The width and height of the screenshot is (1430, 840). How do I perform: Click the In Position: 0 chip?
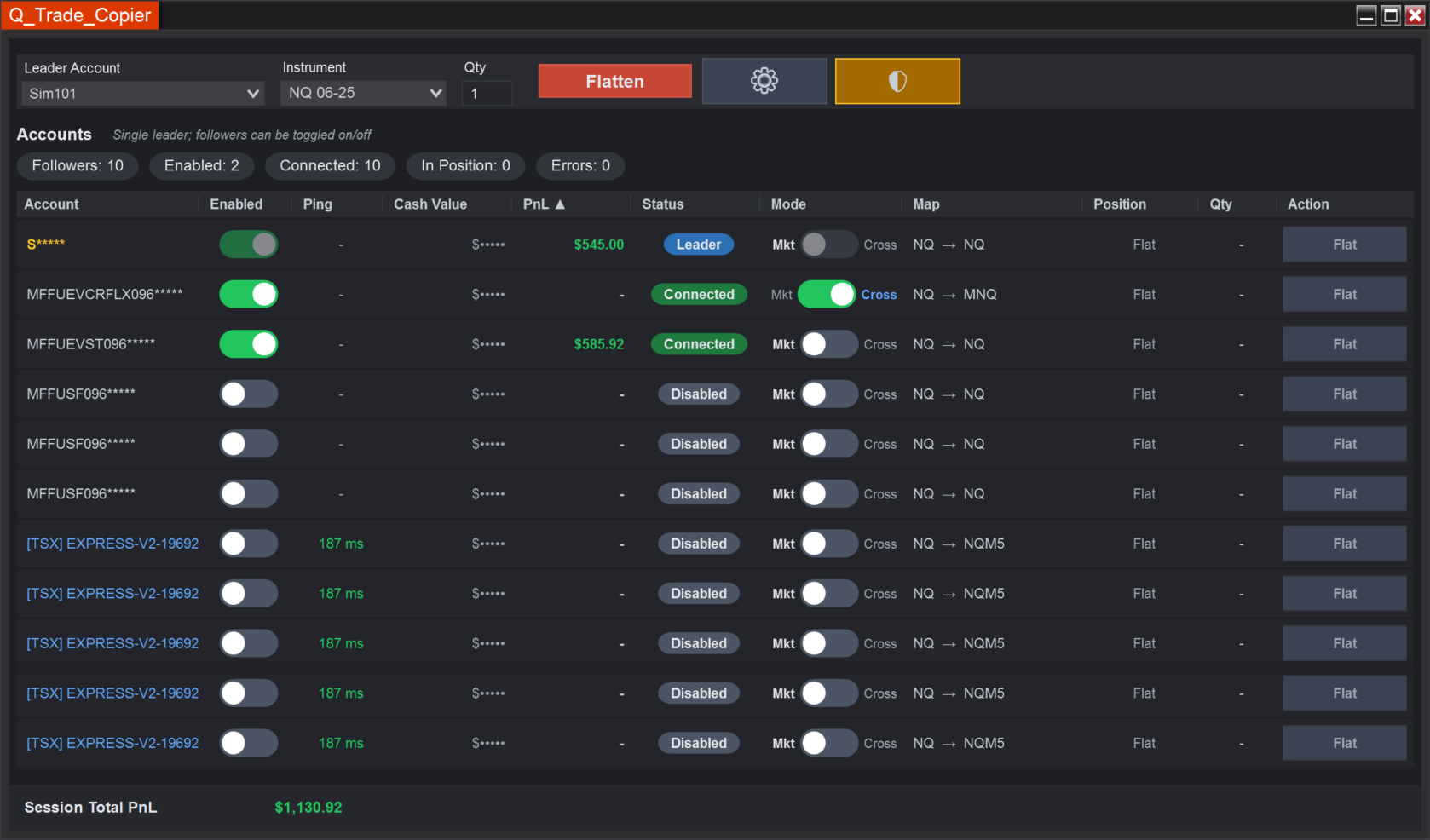click(466, 166)
